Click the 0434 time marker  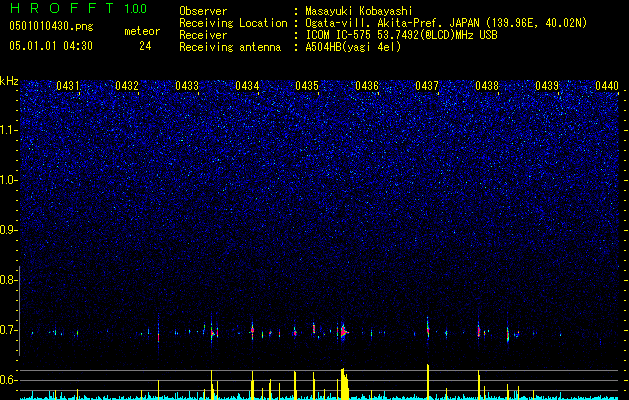click(247, 86)
